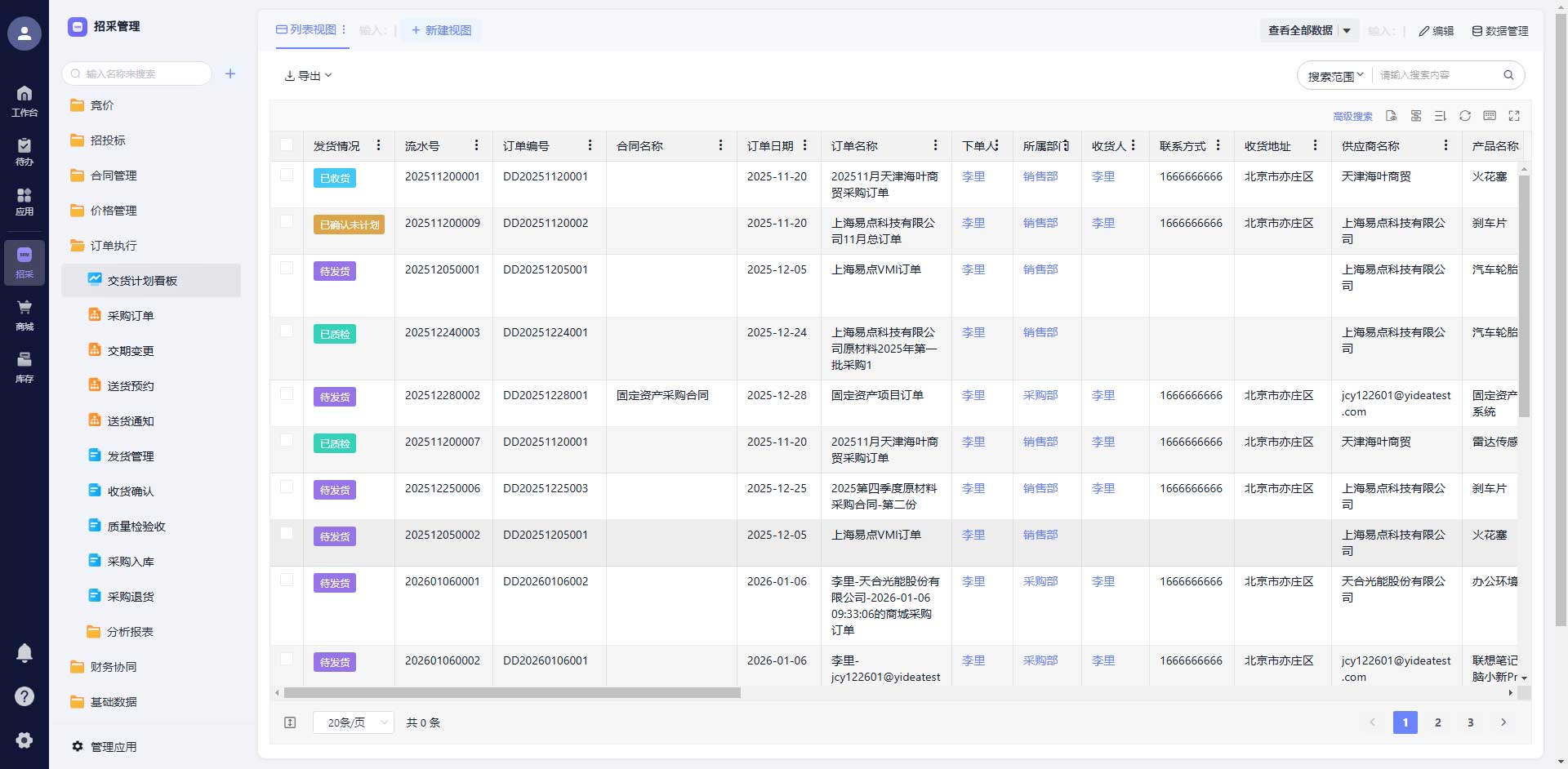
Task: Click 管理应用 at sidebar bottom
Action: 105,747
